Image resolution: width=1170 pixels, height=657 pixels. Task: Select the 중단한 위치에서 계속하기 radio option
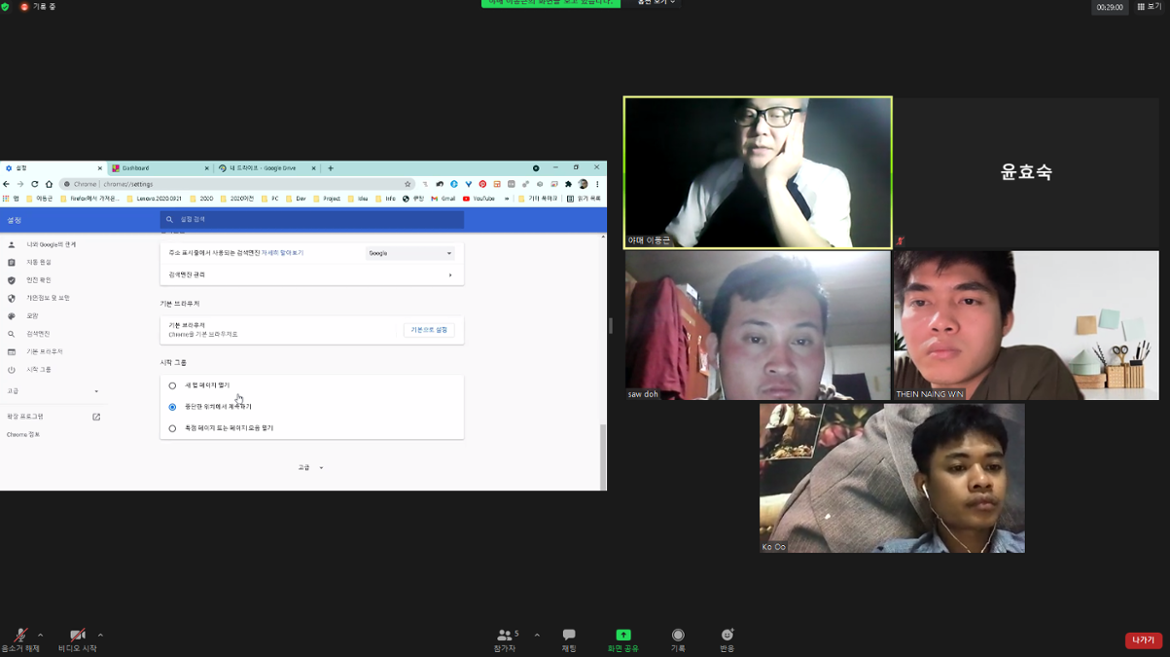pyautogui.click(x=172, y=407)
